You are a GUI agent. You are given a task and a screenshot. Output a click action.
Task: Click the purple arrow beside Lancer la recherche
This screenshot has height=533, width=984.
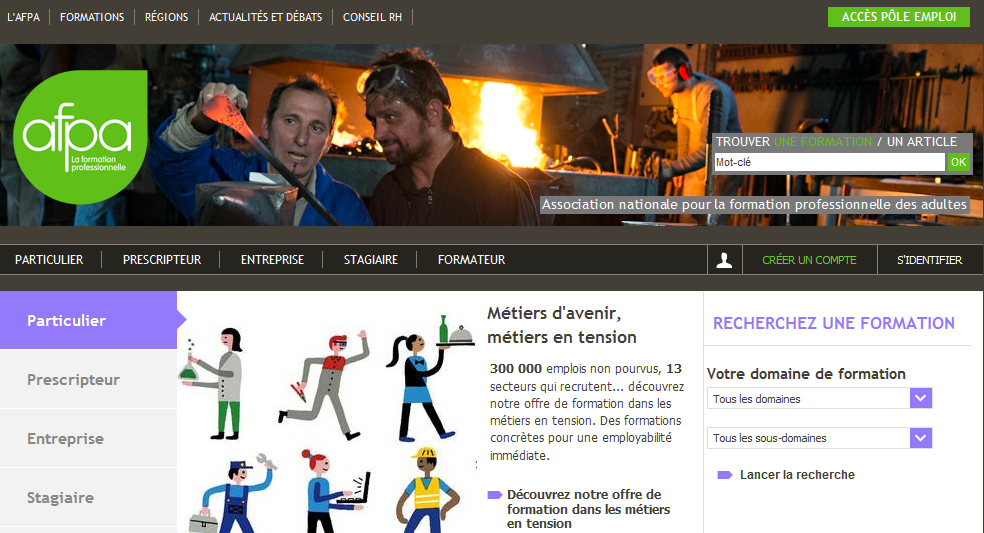[x=725, y=475]
